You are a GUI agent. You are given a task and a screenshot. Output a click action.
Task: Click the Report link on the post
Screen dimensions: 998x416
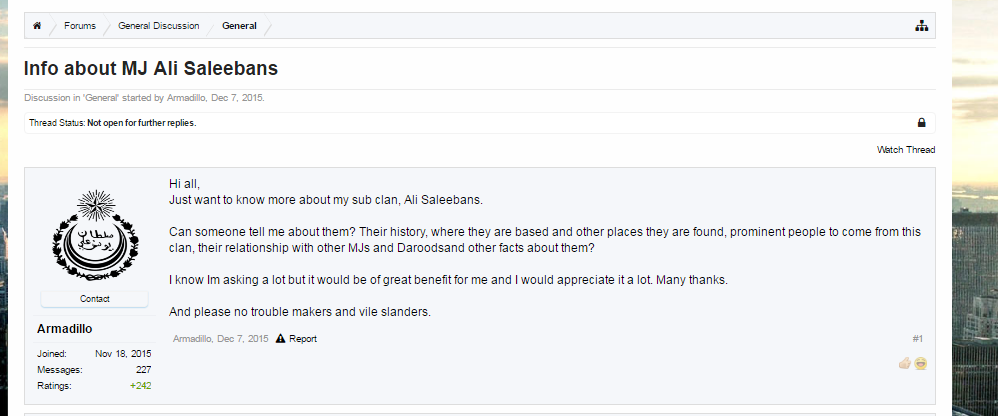tap(303, 339)
